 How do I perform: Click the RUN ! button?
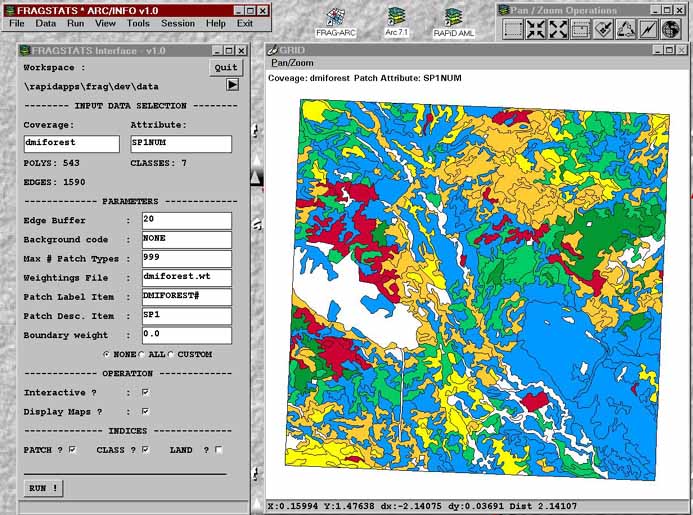point(43,488)
